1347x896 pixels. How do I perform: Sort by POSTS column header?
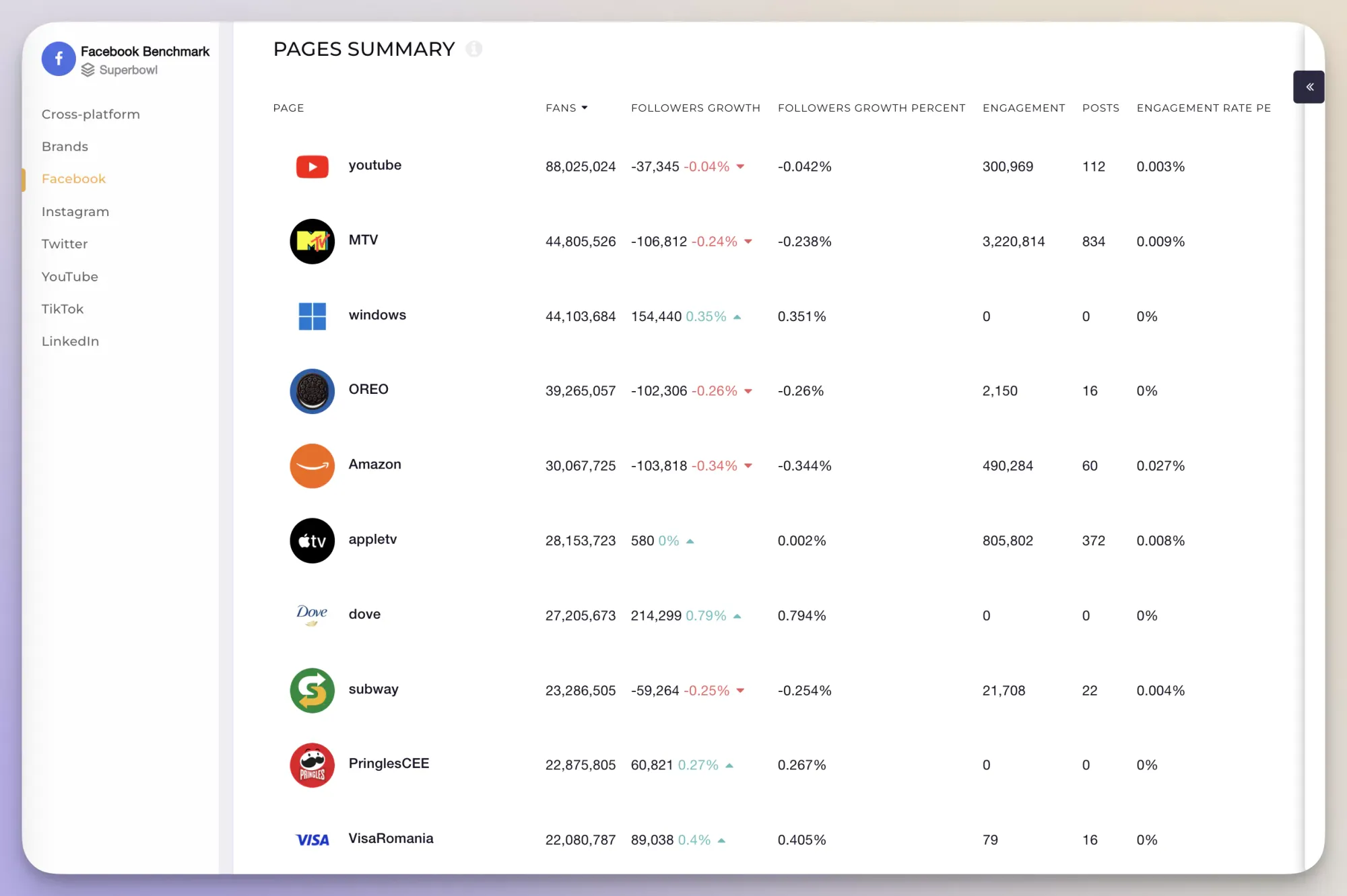pos(1100,108)
